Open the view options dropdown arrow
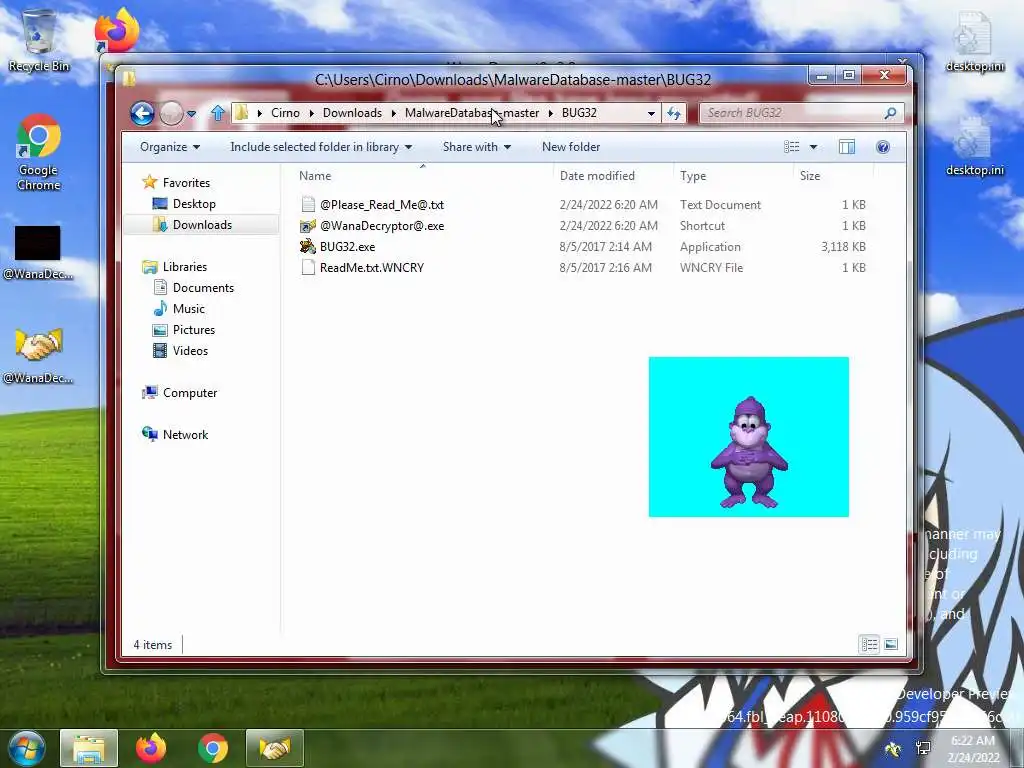Viewport: 1024px width, 768px height. point(813,147)
